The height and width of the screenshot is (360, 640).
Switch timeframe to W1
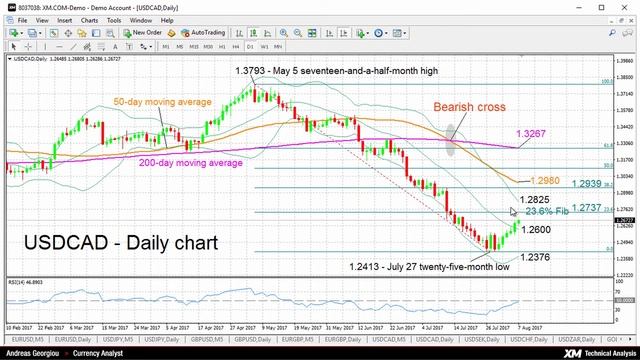pos(264,47)
